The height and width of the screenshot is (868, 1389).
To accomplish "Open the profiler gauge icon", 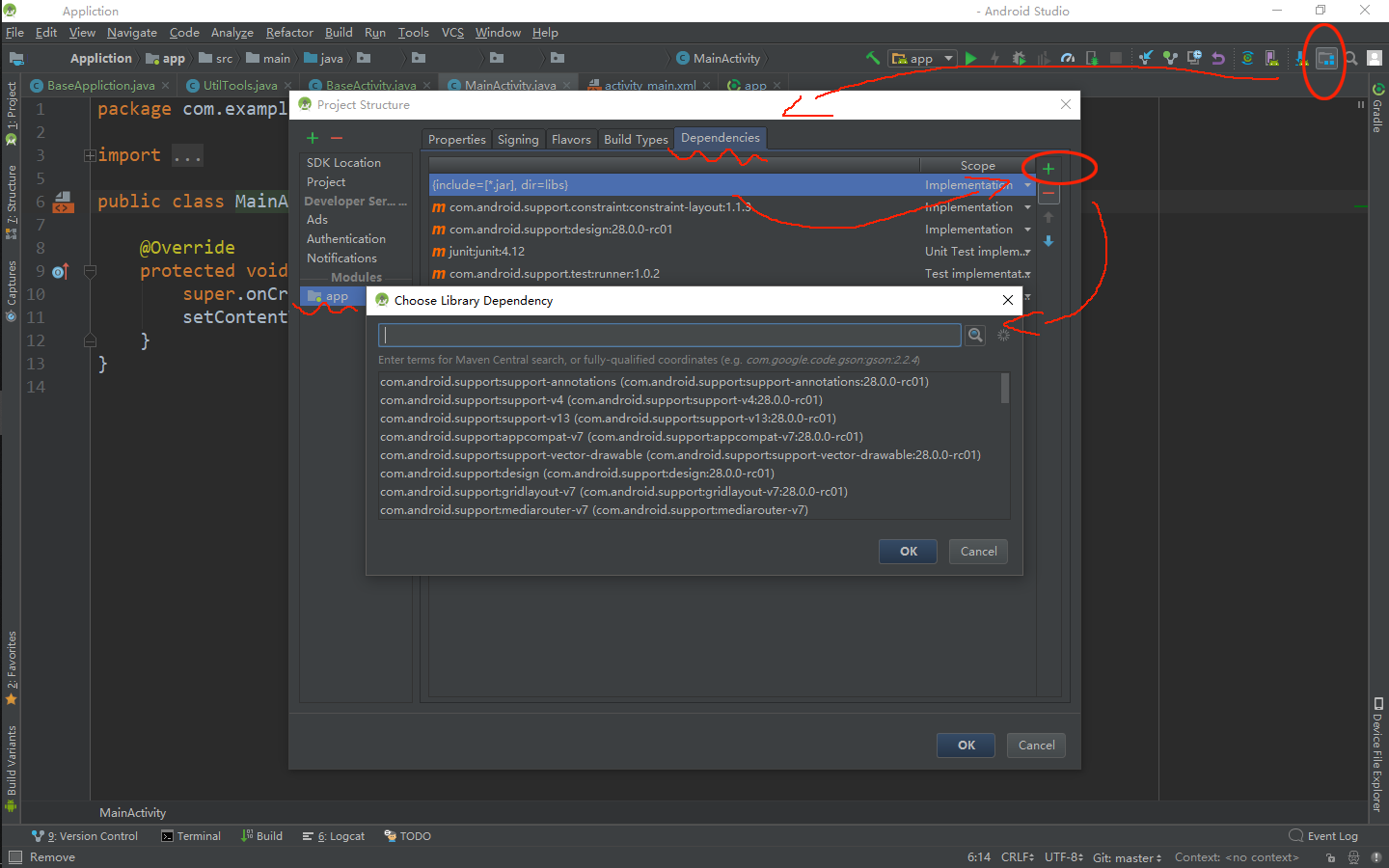I will (1068, 58).
